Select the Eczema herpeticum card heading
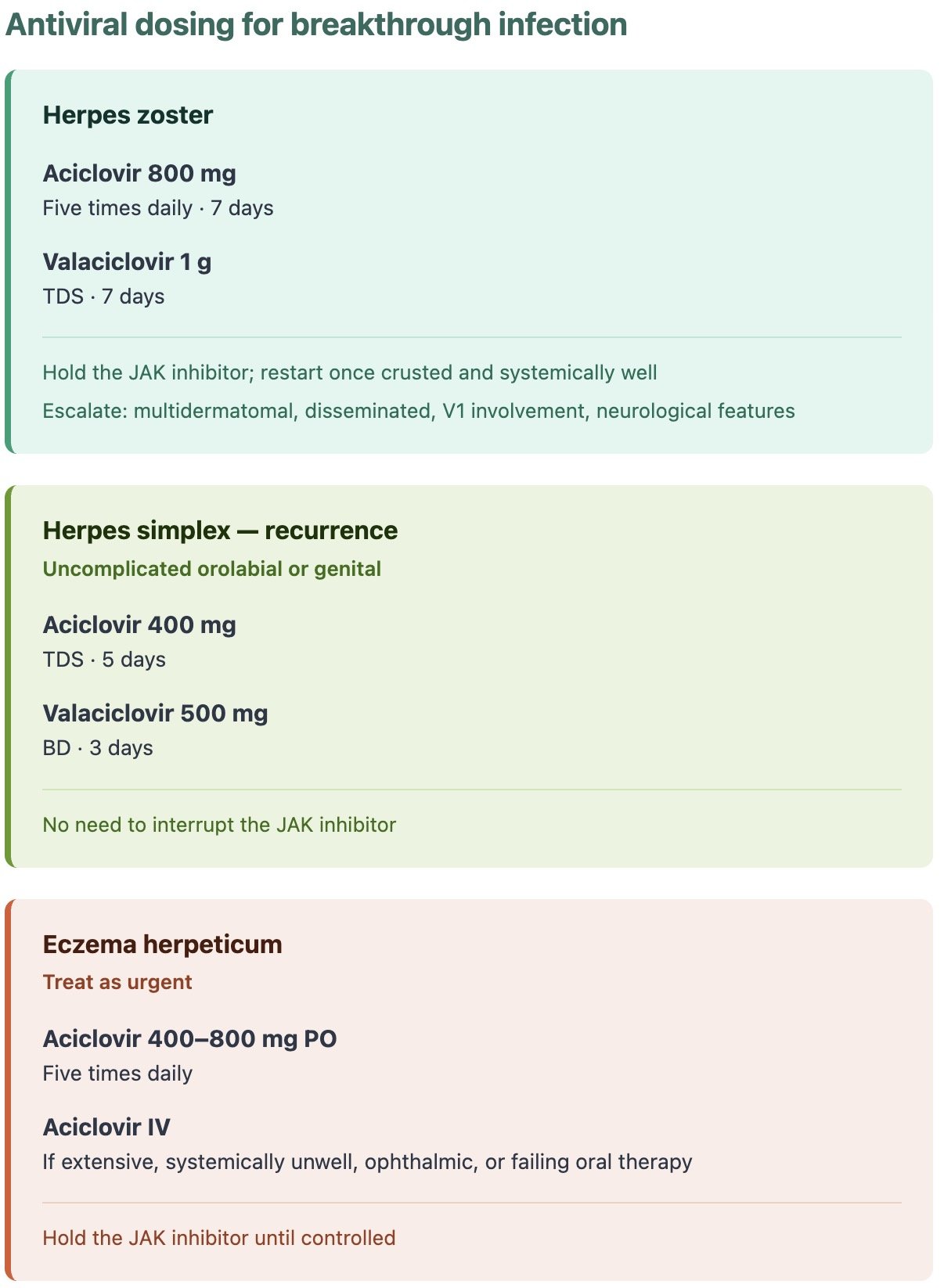The height and width of the screenshot is (1288, 944). [162, 944]
